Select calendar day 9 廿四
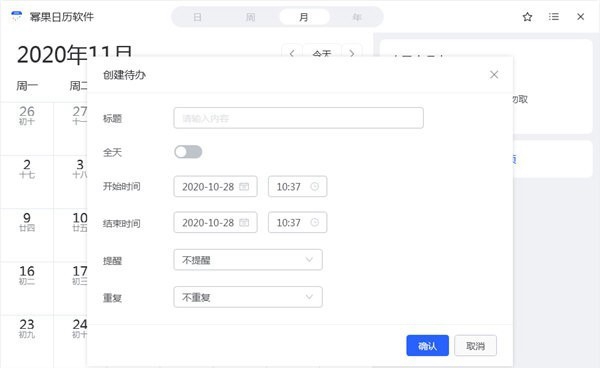Viewport: 600px width, 368px height. click(x=27, y=222)
